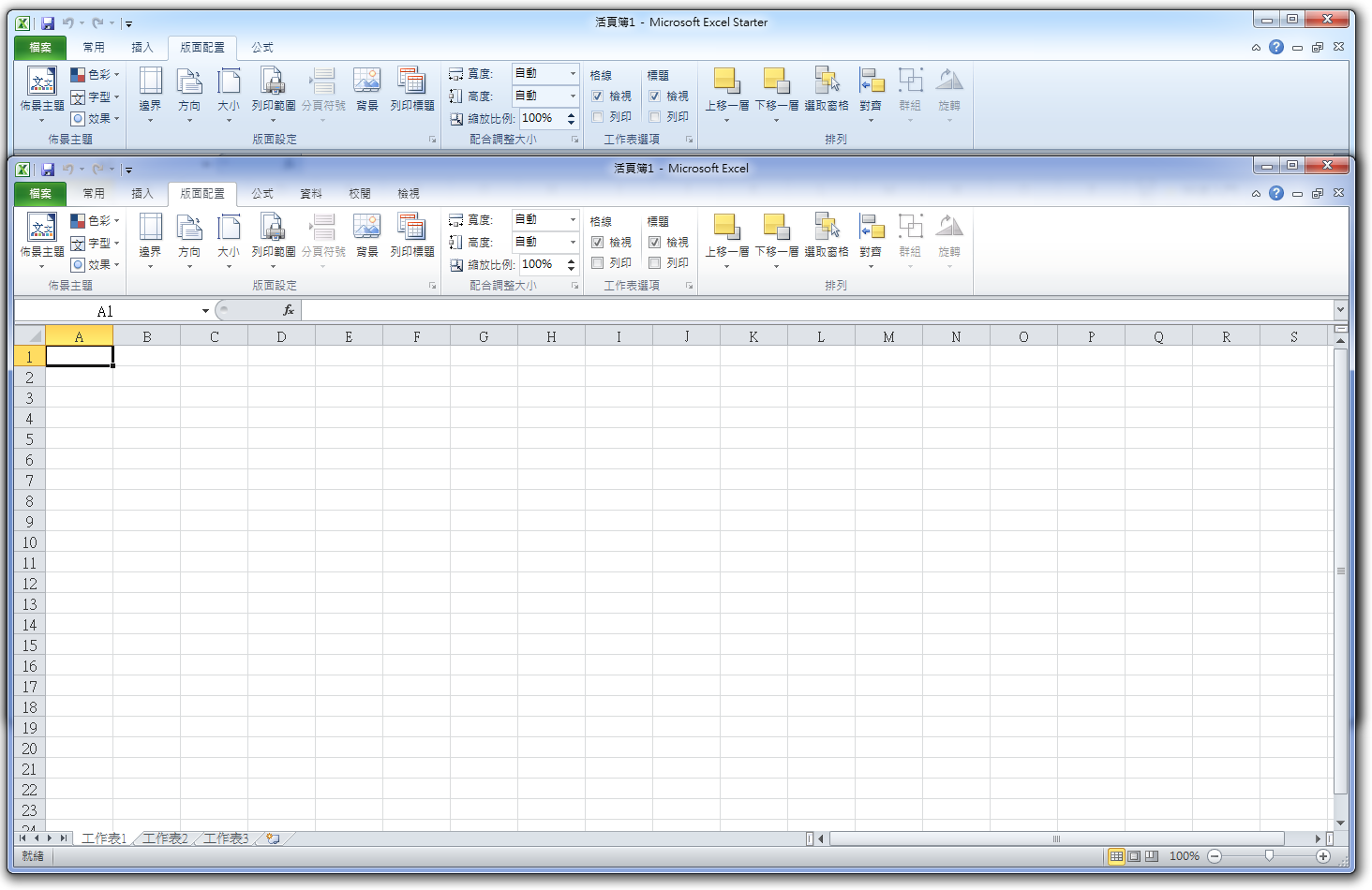Open Name Box dropdown arrow
The image size is (1372, 890).
coord(205,311)
